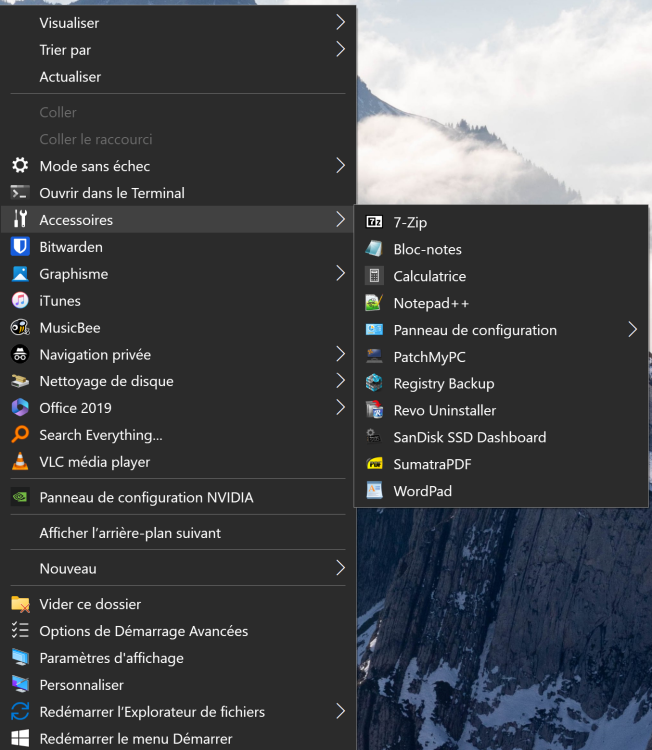Click the Office 2019 icon

(x=20, y=408)
